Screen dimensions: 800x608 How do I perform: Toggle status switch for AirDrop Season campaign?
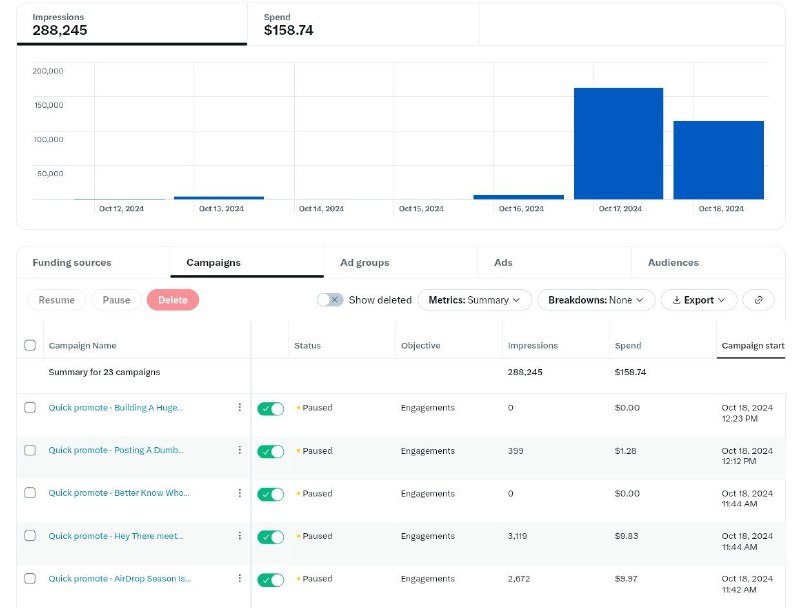pyautogui.click(x=270, y=580)
